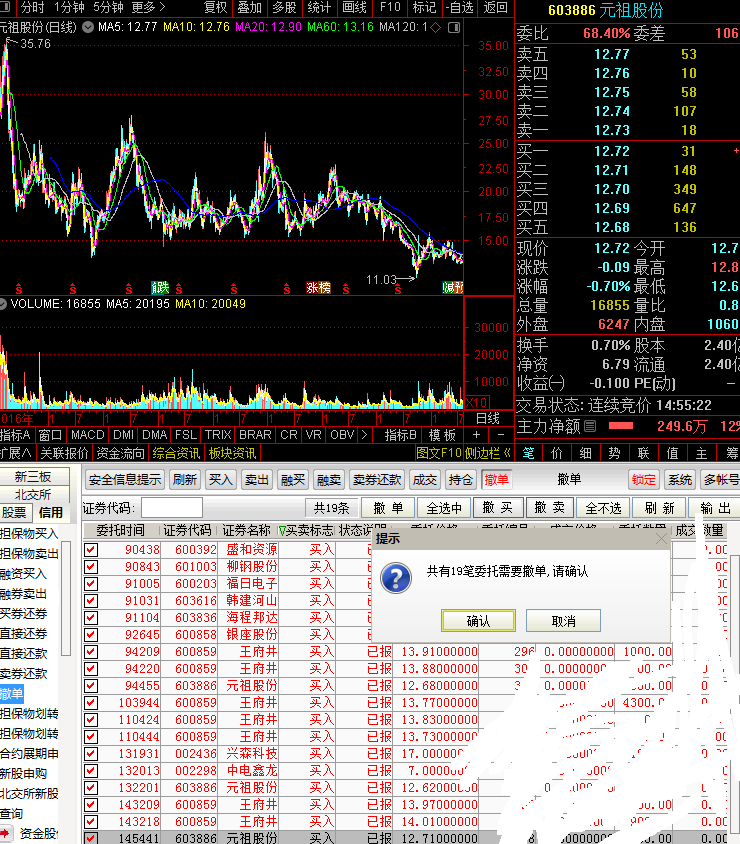Show more indicators with the > arrow
Screen dimensions: 740x844
[x=364, y=435]
